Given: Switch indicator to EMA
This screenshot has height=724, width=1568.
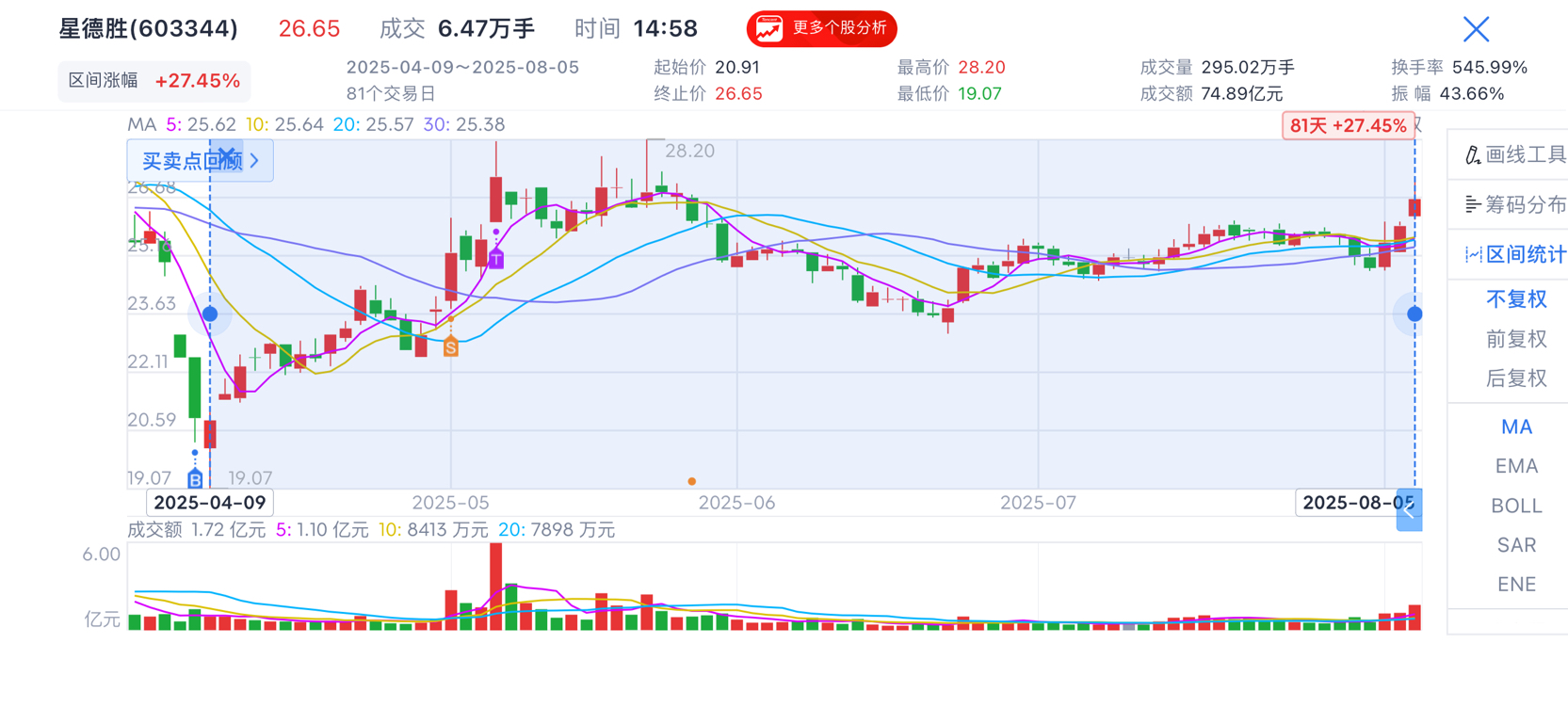Looking at the screenshot, I should point(1516,466).
